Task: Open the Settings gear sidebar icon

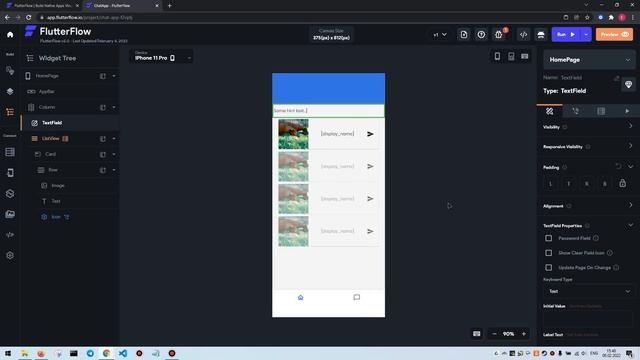Action: pyautogui.click(x=10, y=256)
